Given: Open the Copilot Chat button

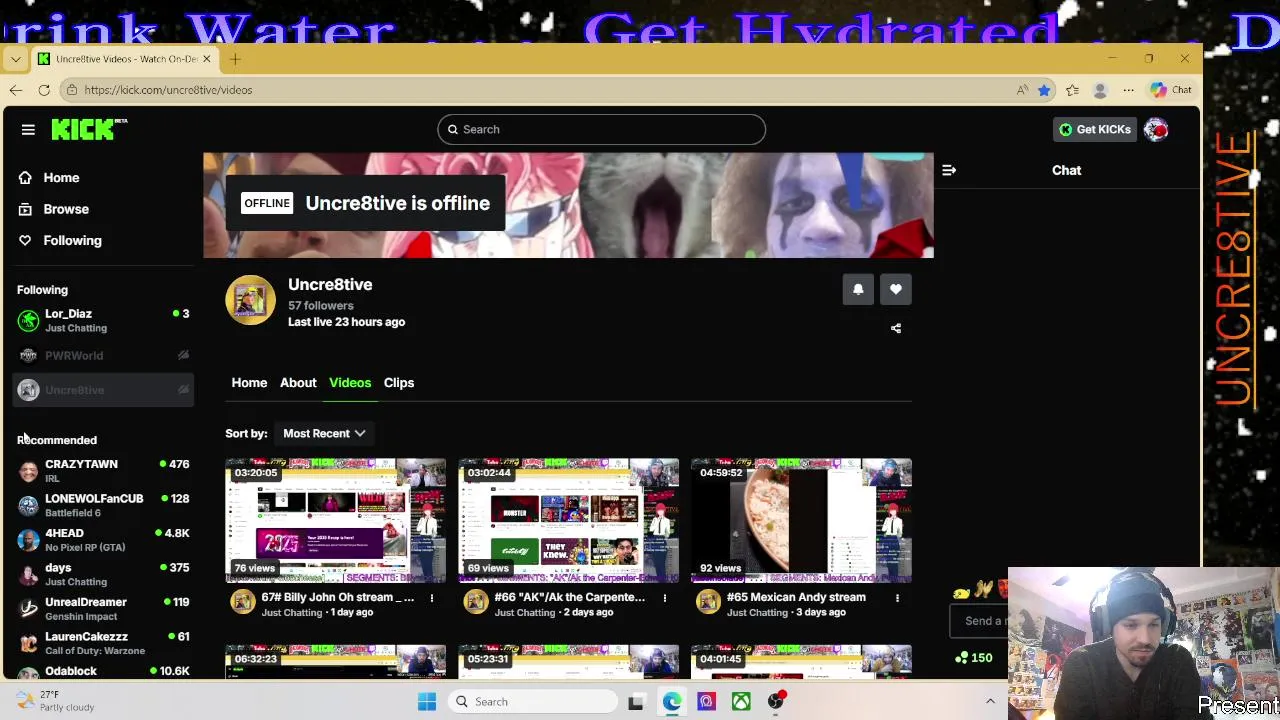Looking at the screenshot, I should click(1171, 90).
